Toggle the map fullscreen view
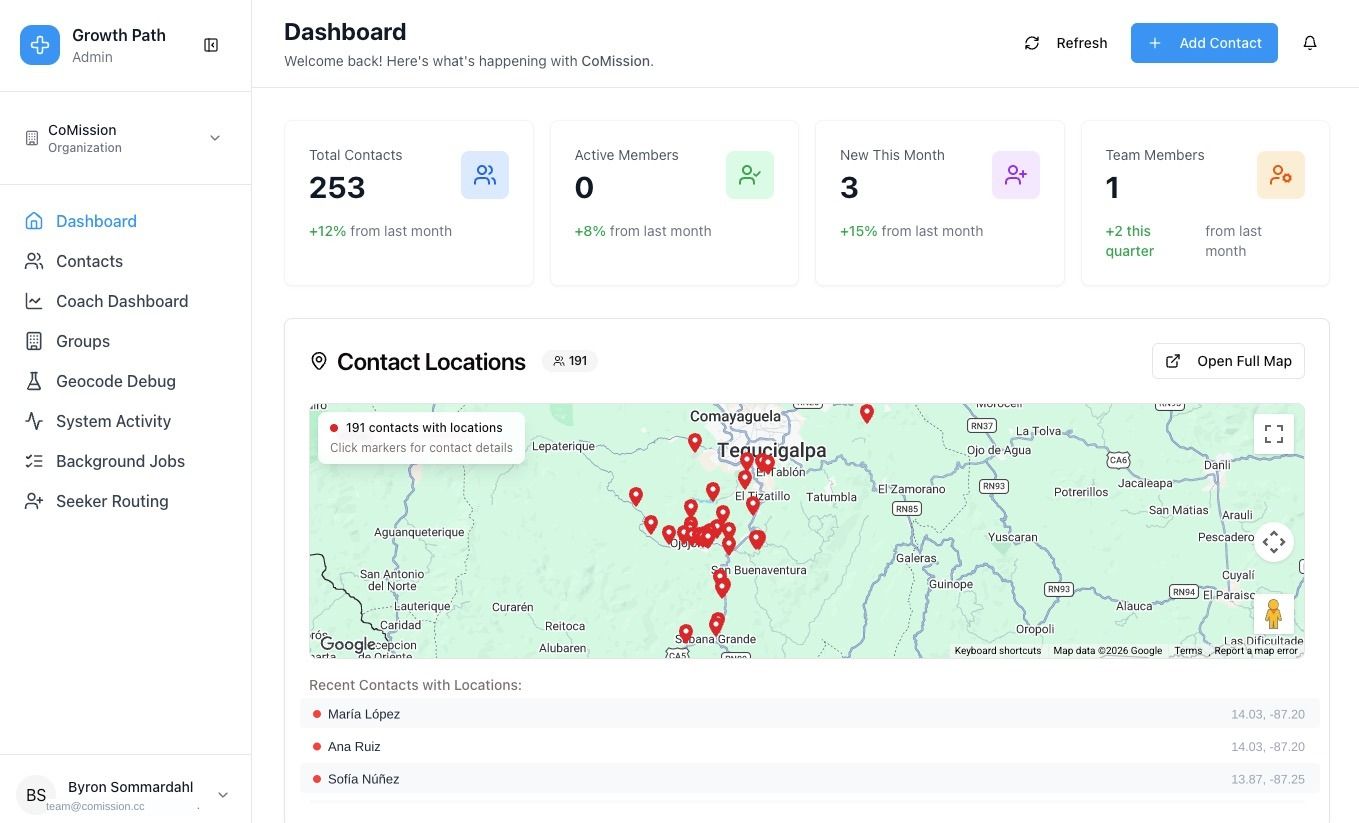The width and height of the screenshot is (1359, 823). tap(1274, 434)
